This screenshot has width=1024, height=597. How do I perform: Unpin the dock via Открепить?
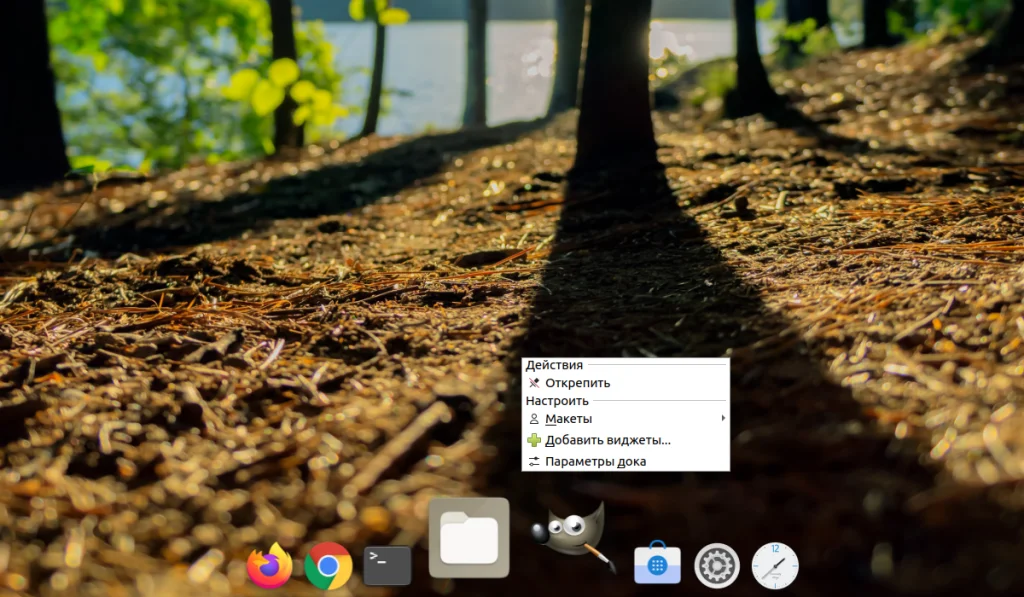pos(576,381)
